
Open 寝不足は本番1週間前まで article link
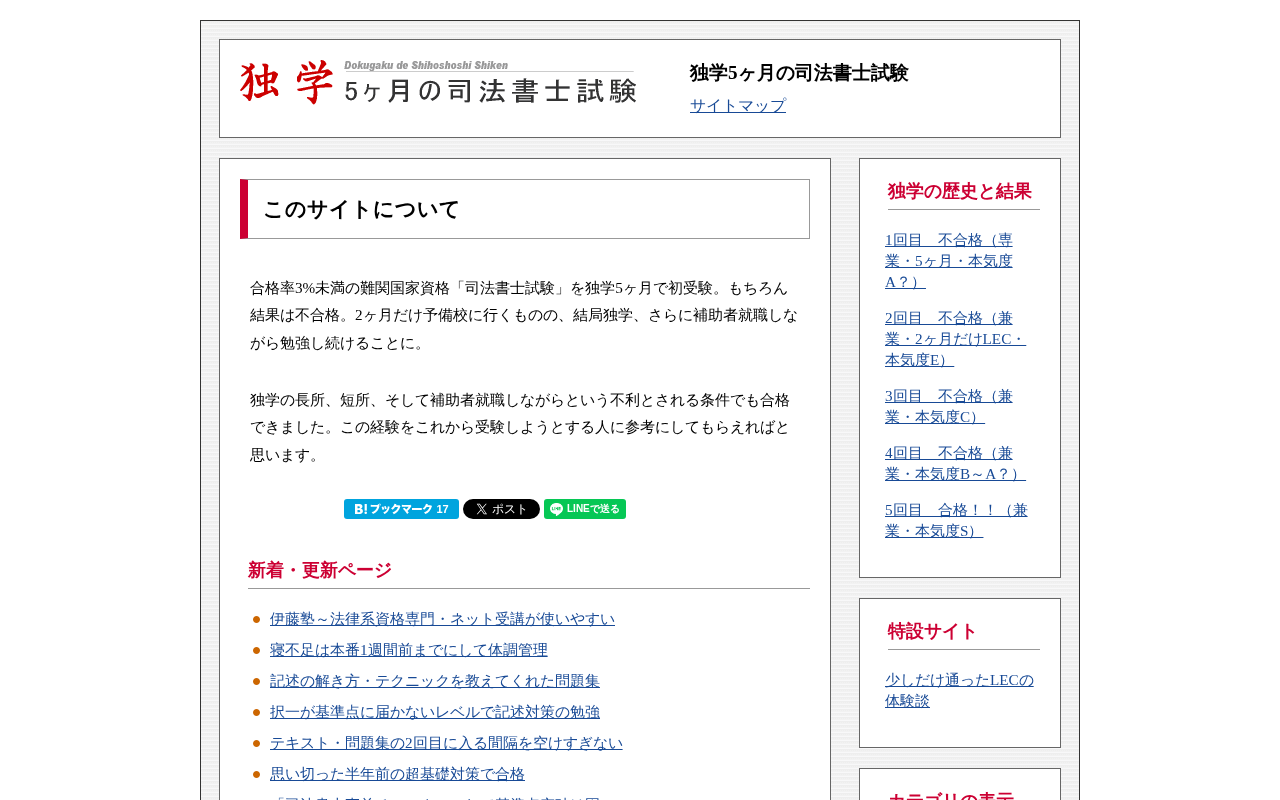(x=409, y=650)
